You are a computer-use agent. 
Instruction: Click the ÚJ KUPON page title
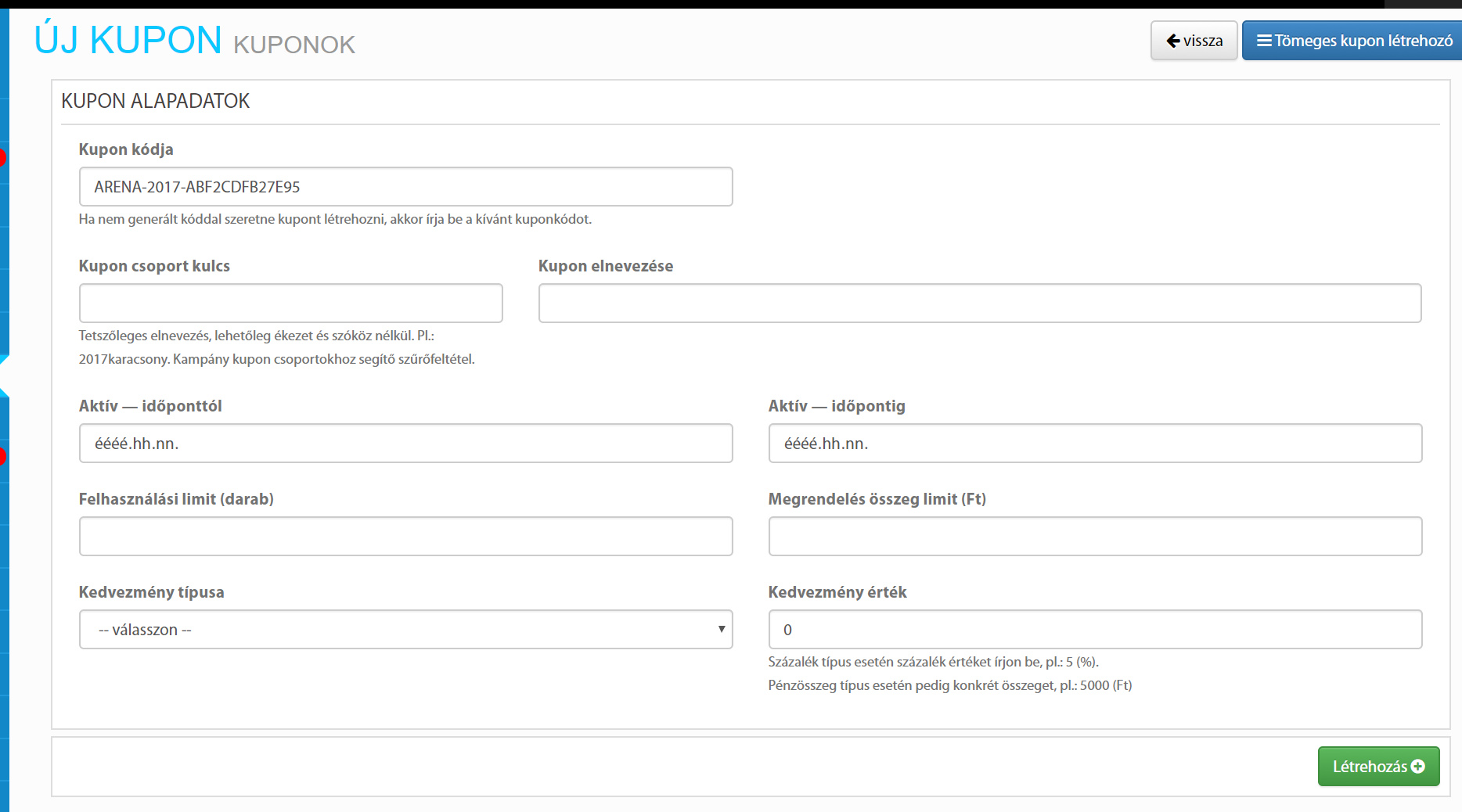128,40
